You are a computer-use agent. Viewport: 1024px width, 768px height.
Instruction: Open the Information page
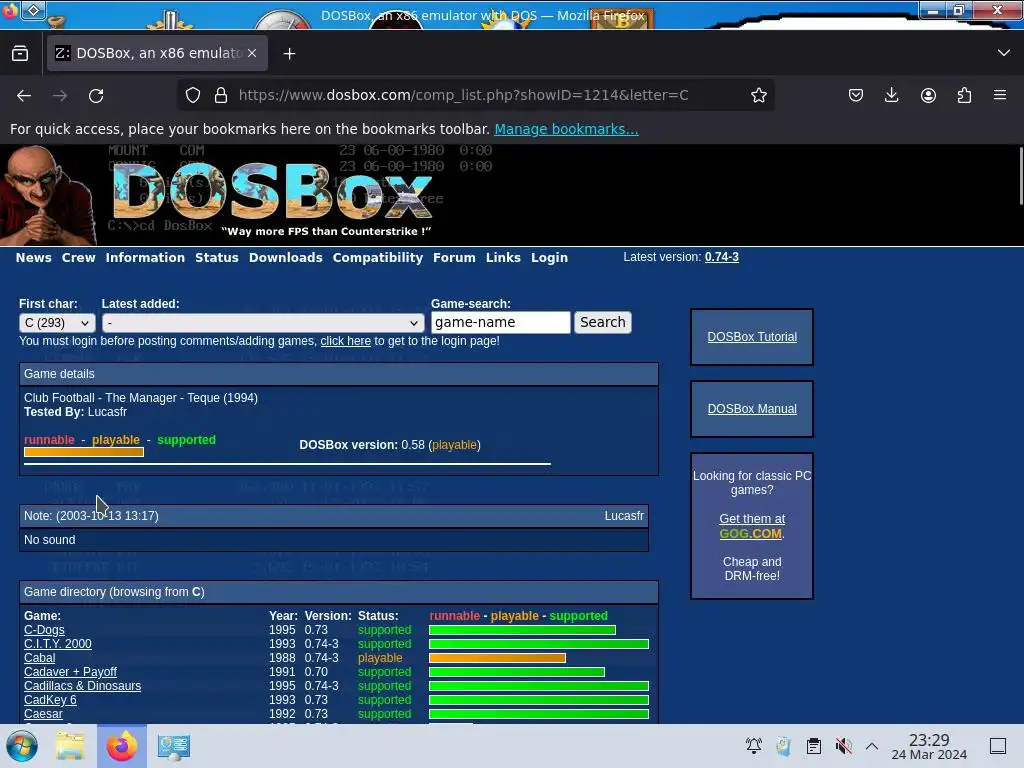point(145,257)
